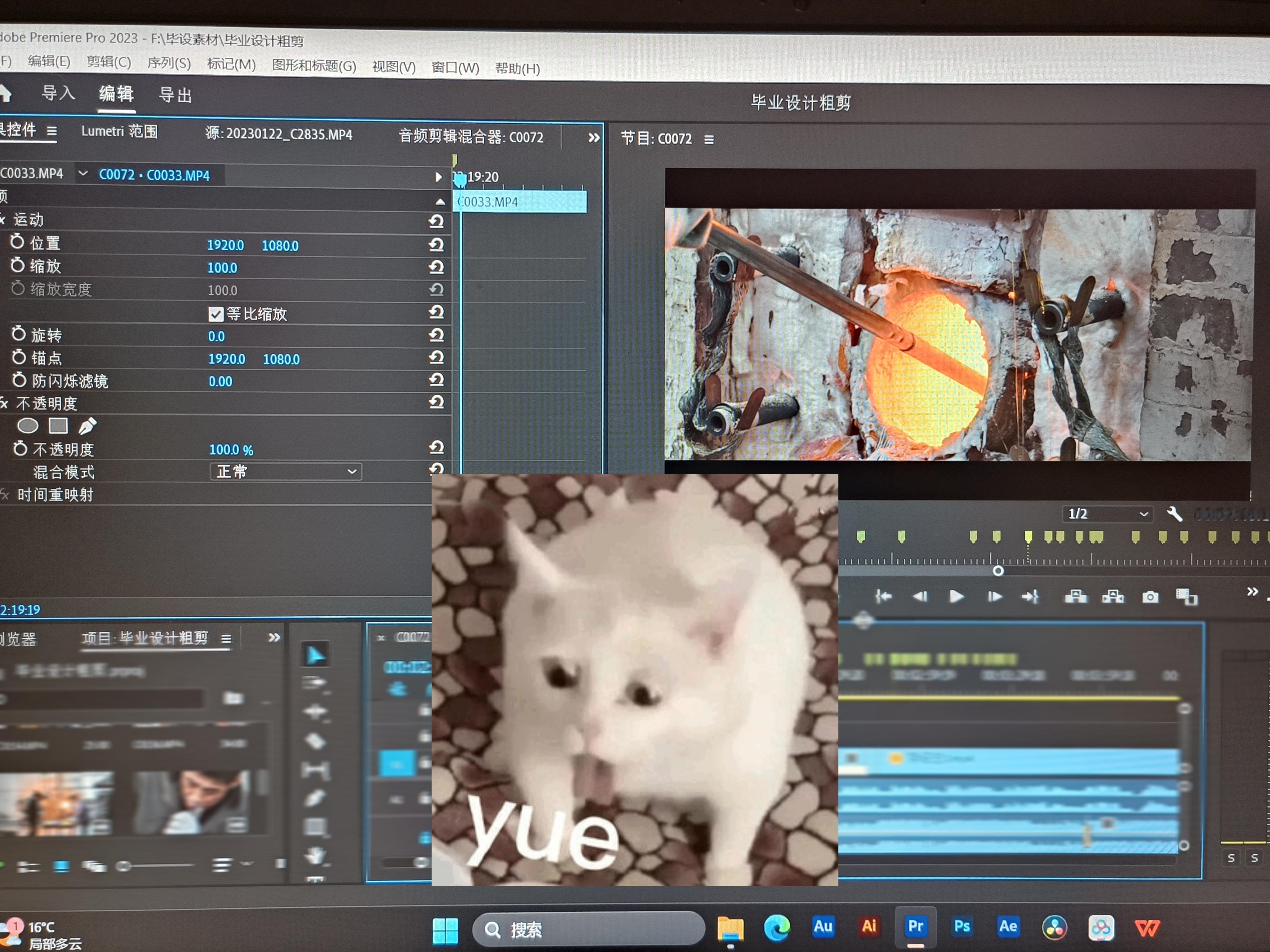The image size is (1270, 952).
Task: Open the 编辑(E) menu
Action: click(49, 61)
